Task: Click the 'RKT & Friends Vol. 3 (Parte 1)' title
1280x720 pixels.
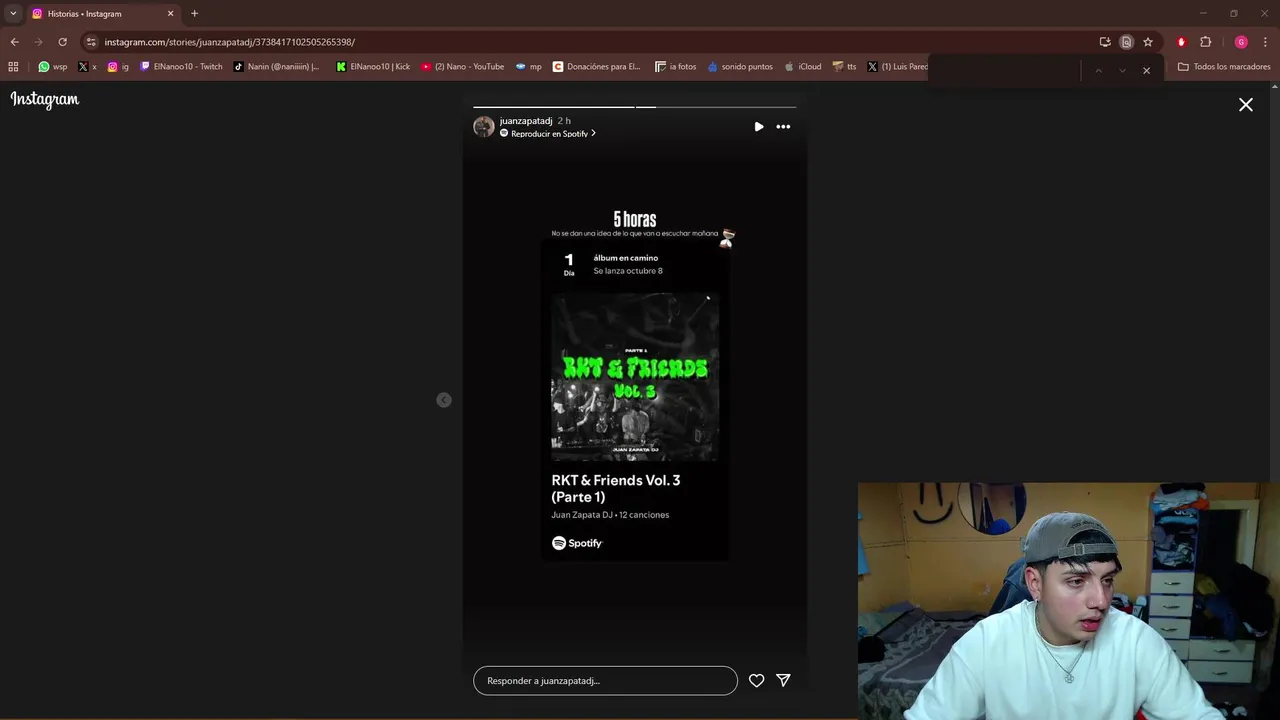Action: (x=616, y=488)
